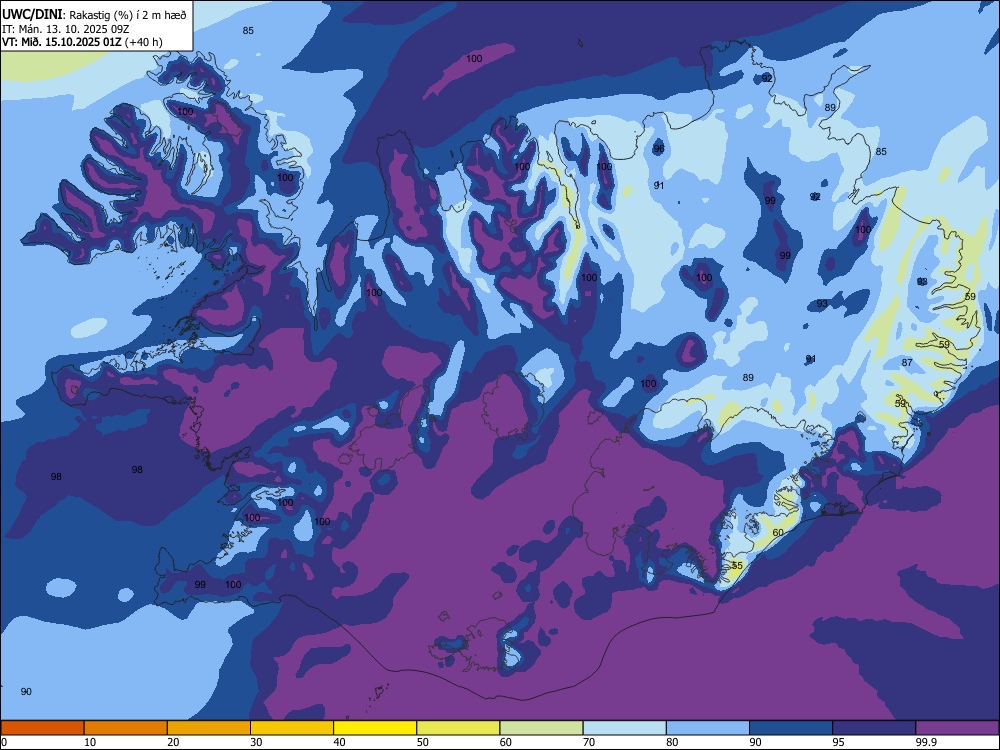Click the legend tick label '10'
This screenshot has height=750, width=1000.
pos(90,742)
